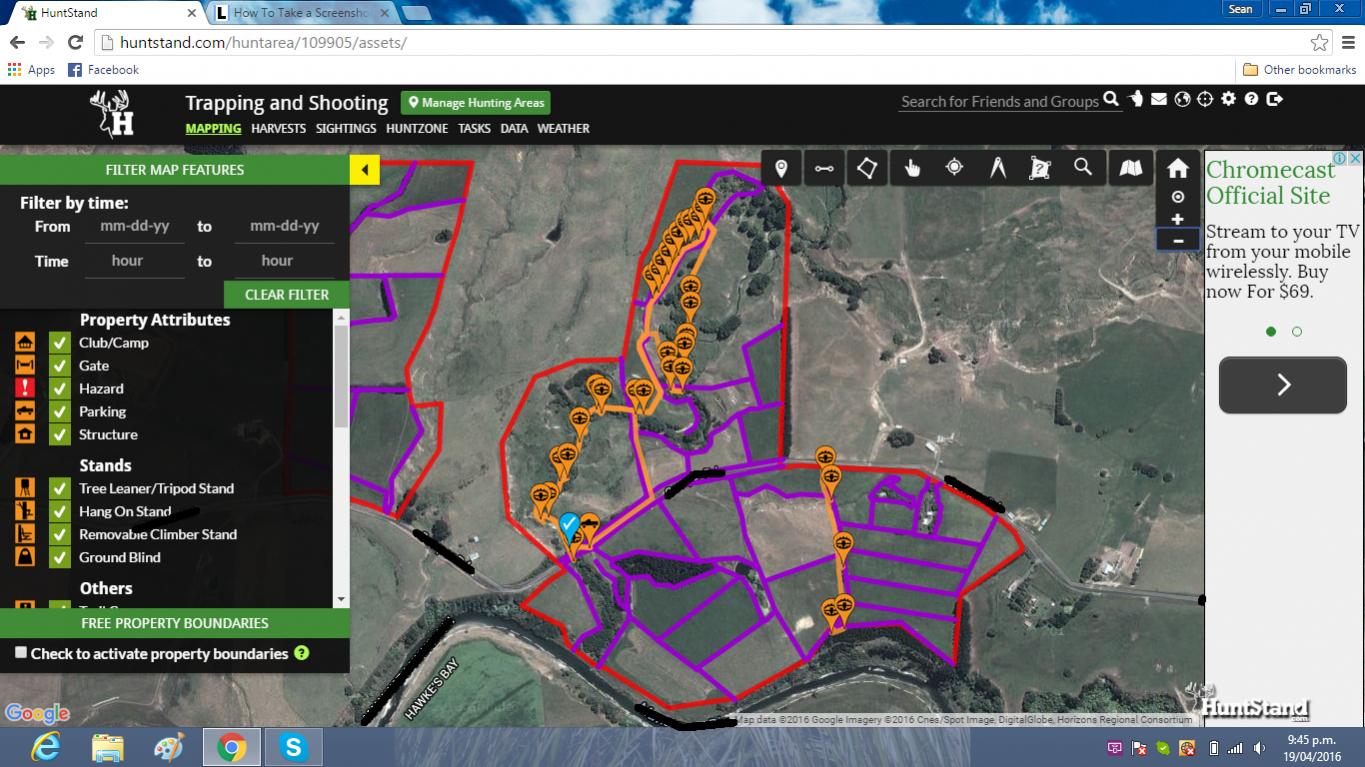Open the settings gear in header
This screenshot has height=767, width=1365.
[1228, 99]
